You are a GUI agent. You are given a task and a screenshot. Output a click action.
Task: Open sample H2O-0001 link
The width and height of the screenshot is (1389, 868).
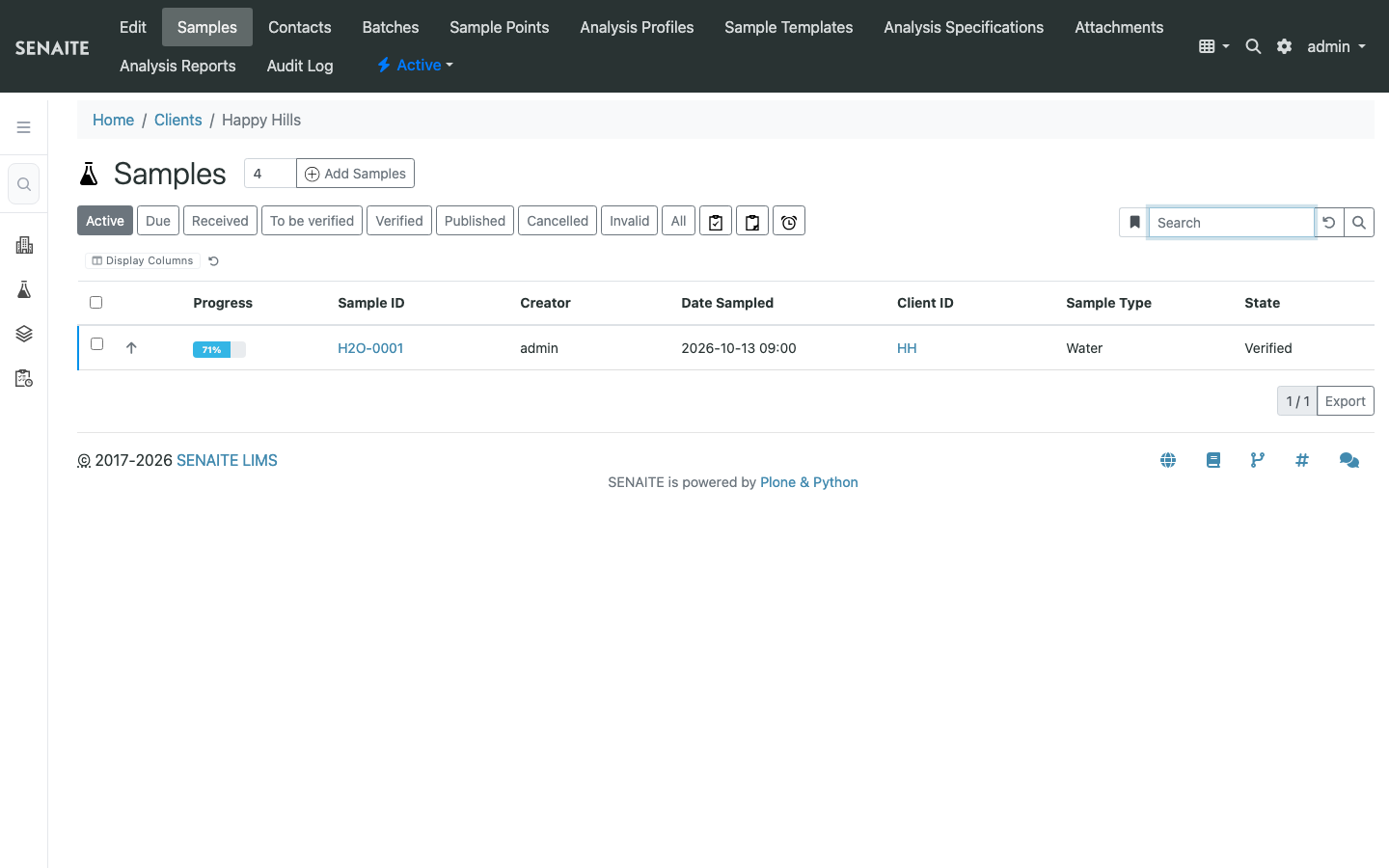click(x=370, y=348)
